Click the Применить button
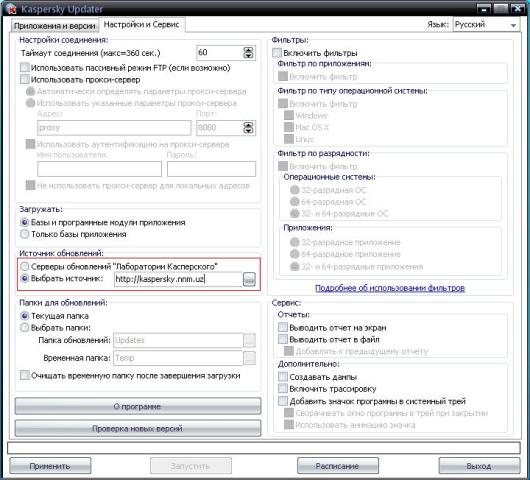530x480 pixels. (x=50, y=466)
